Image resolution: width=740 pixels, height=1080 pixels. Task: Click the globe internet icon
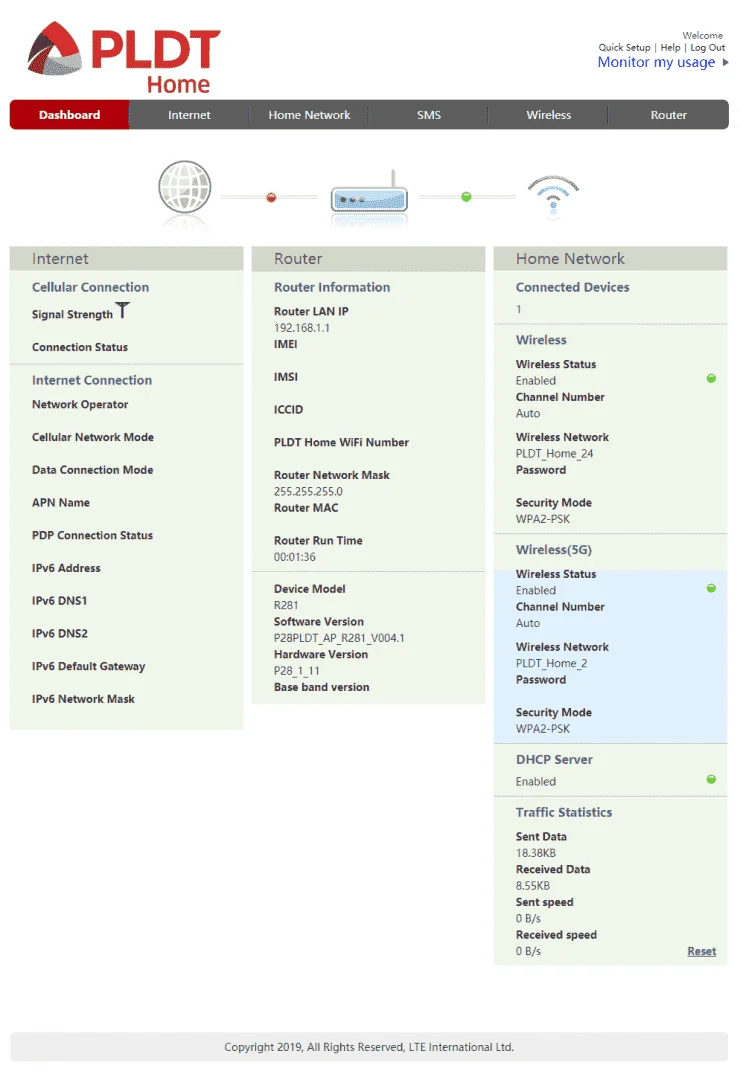[185, 187]
